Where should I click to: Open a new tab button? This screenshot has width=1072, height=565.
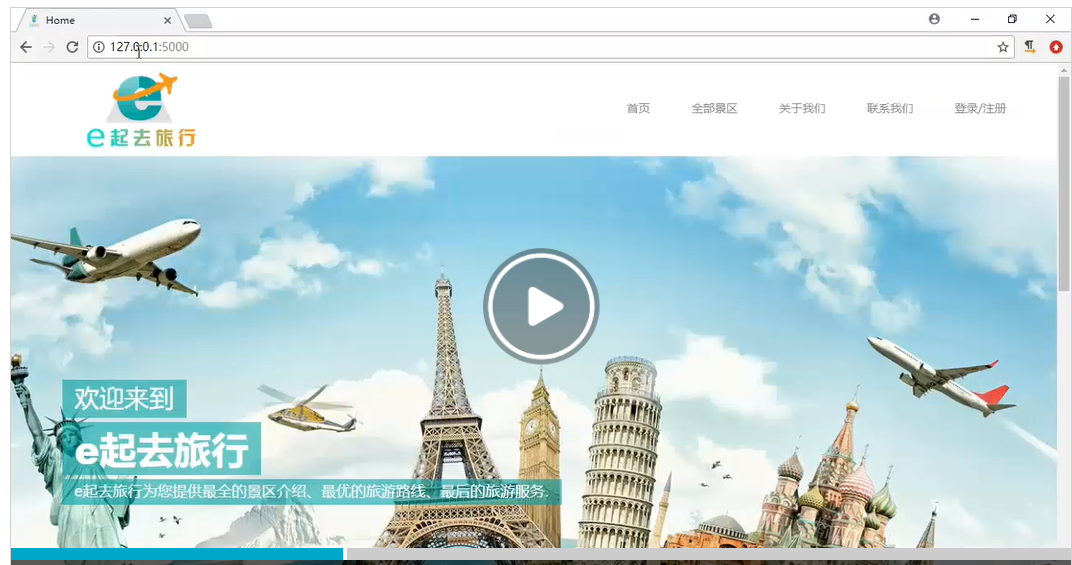(198, 21)
